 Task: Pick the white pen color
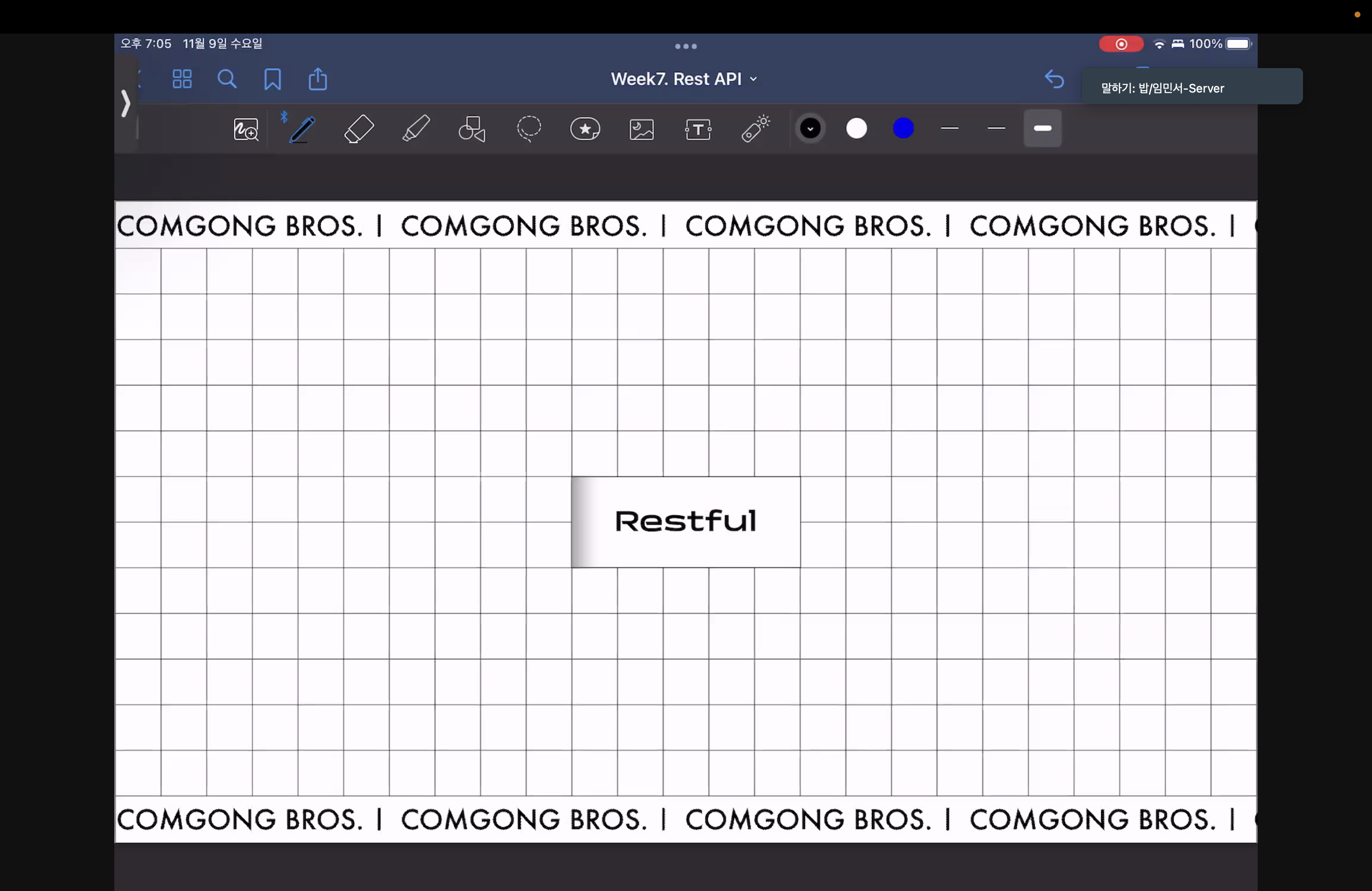pos(857,128)
